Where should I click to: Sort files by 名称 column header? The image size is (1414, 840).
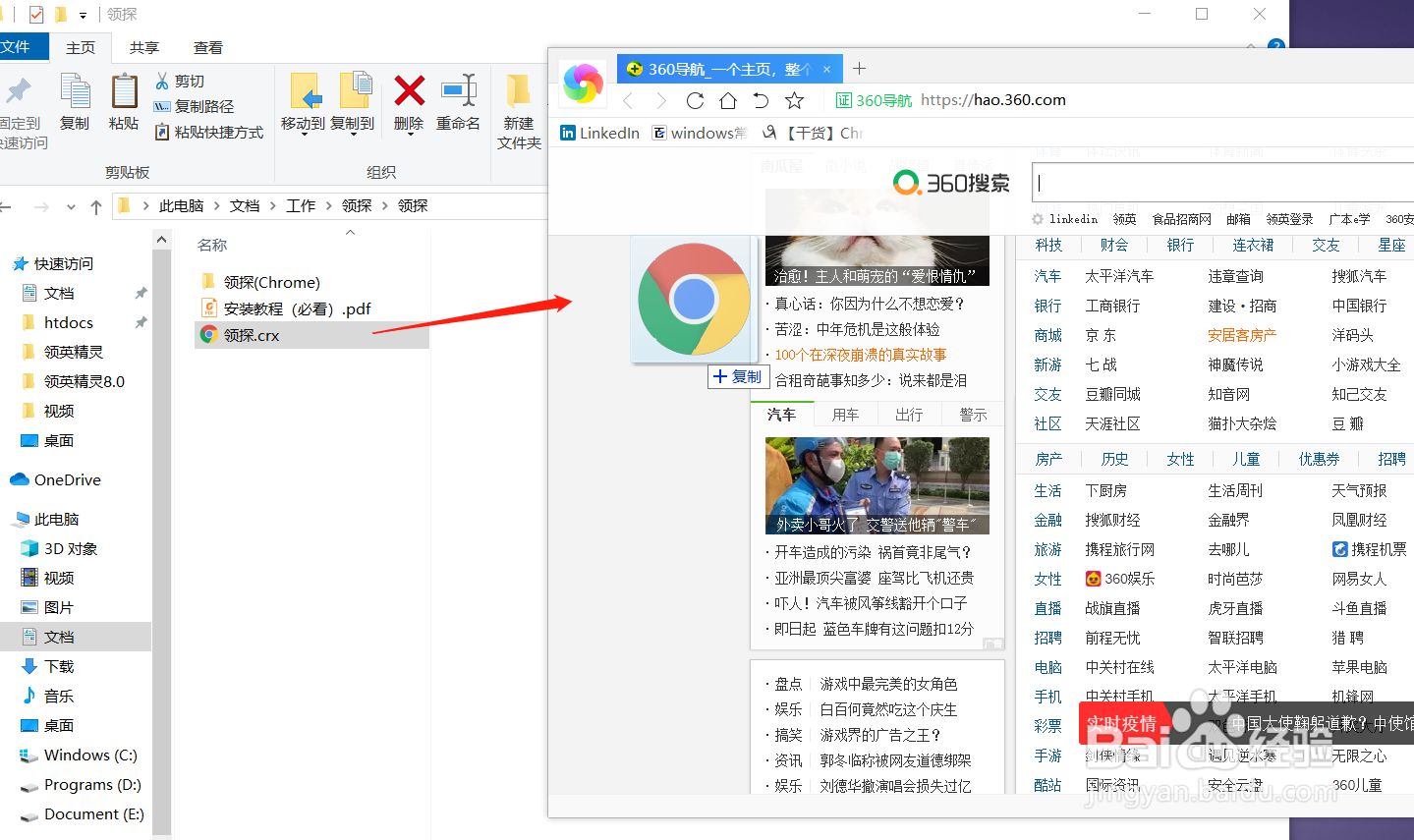point(212,245)
